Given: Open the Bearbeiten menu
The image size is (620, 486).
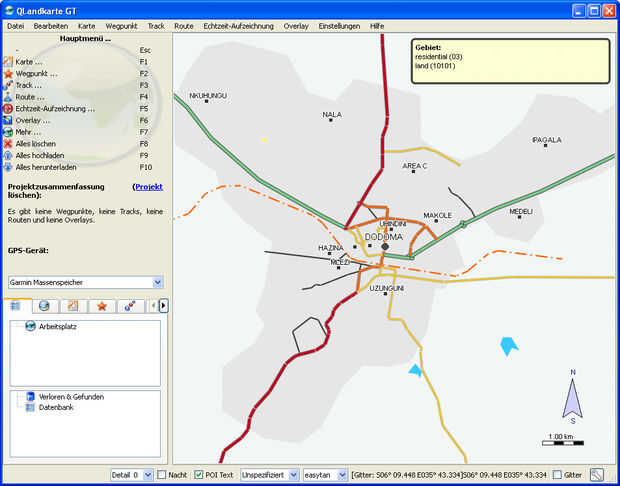Looking at the screenshot, I should (x=51, y=26).
